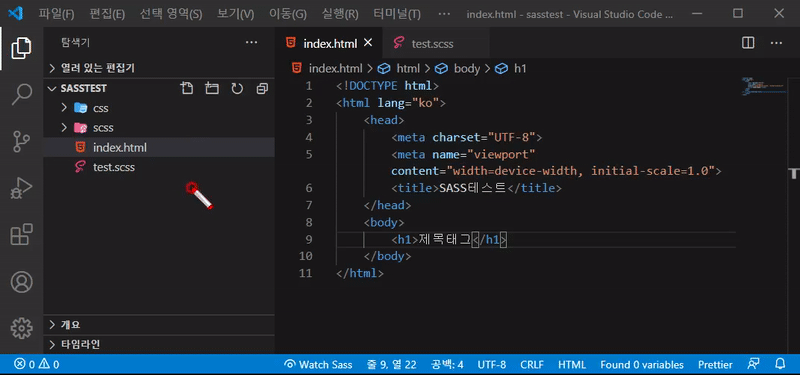800x375 pixels.
Task: Click index.html in the breadcrumb
Action: pos(335,68)
